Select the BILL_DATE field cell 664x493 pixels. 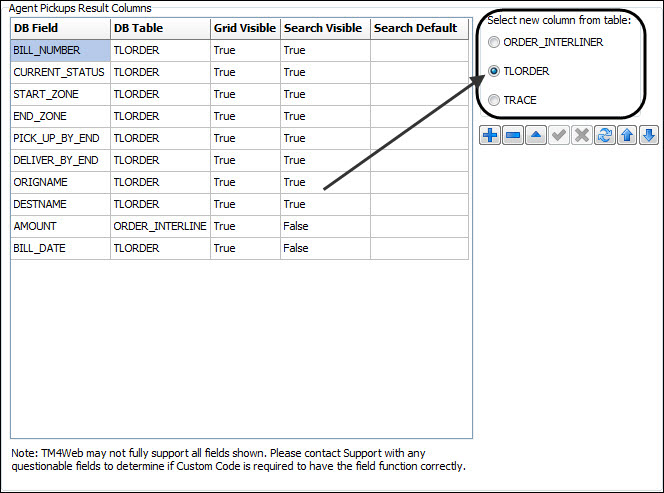tap(61, 249)
